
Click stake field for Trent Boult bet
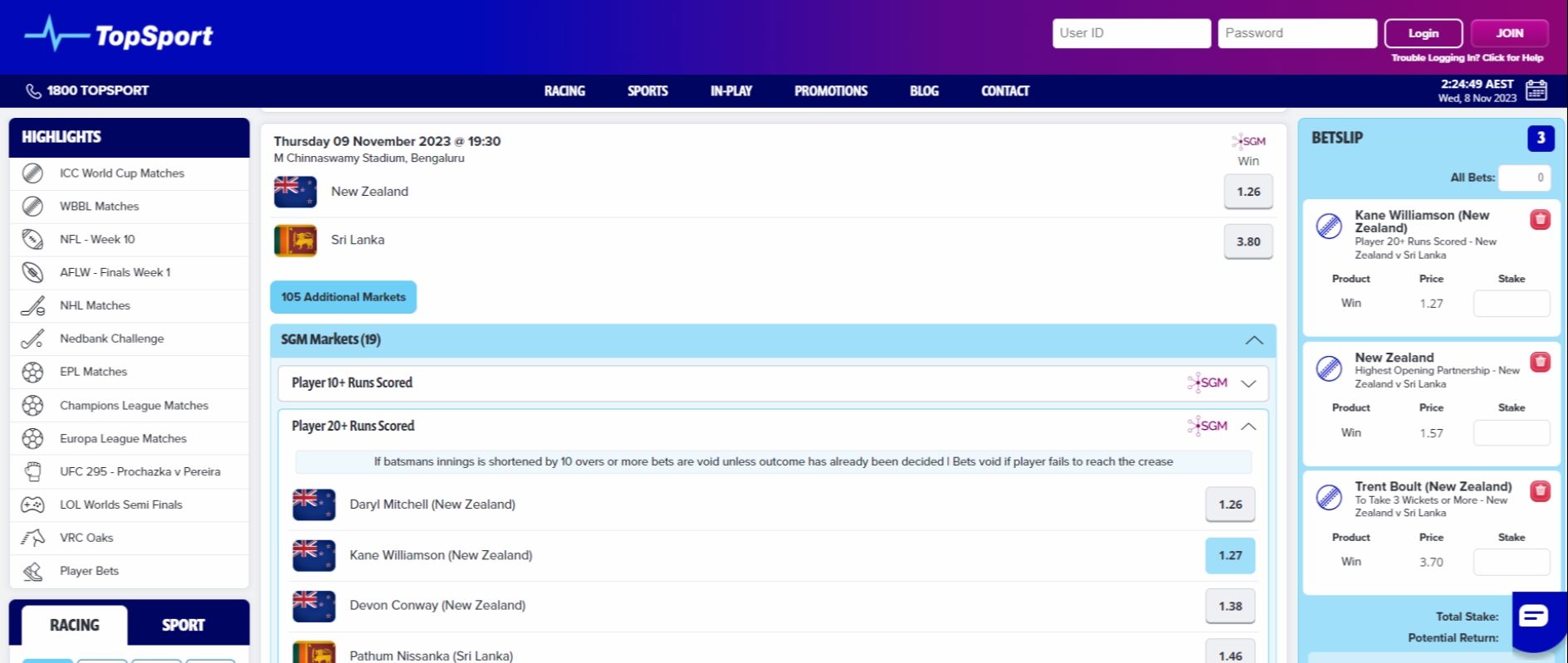pyautogui.click(x=1512, y=562)
